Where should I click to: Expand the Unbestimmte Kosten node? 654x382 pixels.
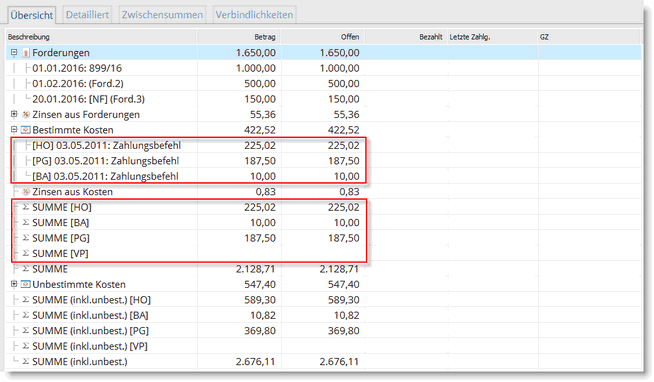tap(14, 284)
